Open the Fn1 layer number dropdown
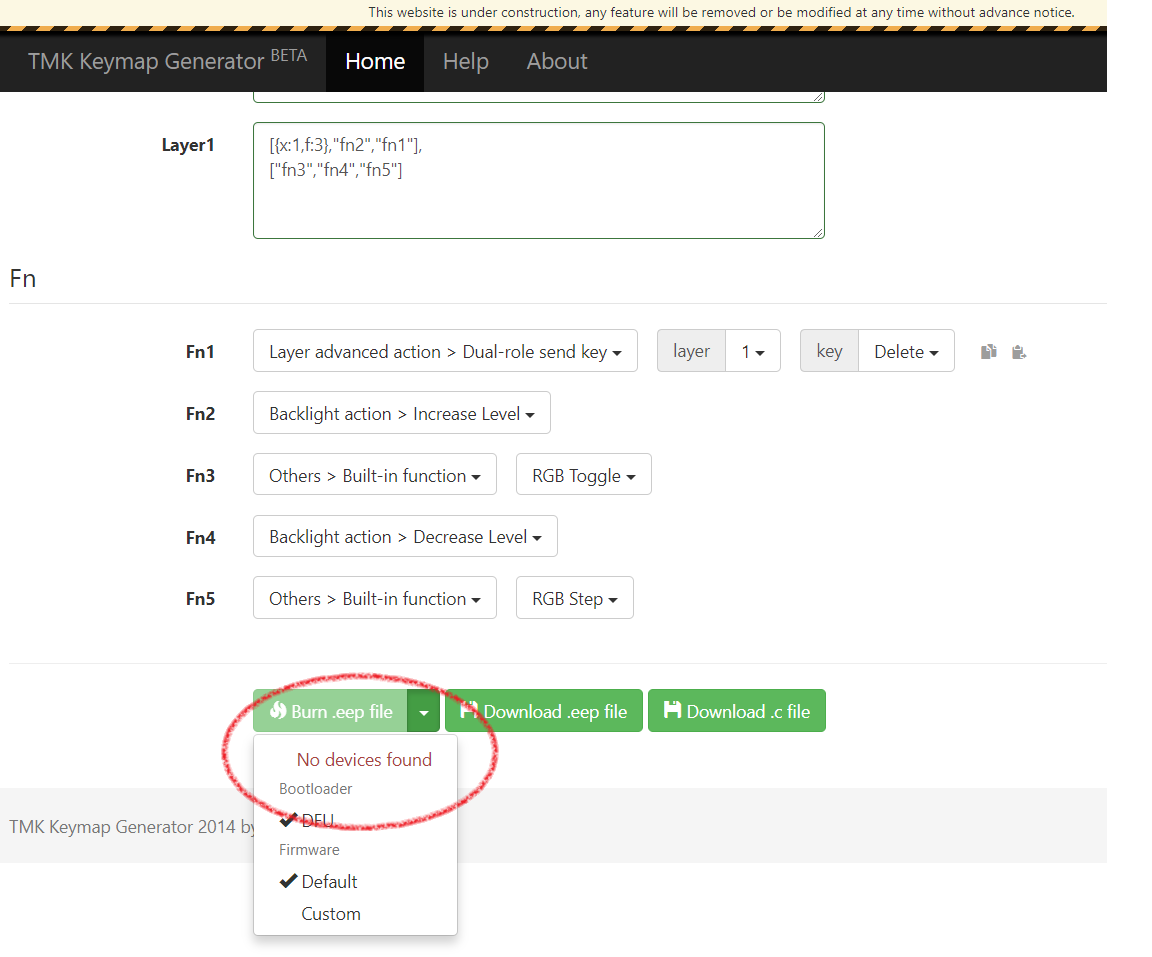 pos(753,351)
